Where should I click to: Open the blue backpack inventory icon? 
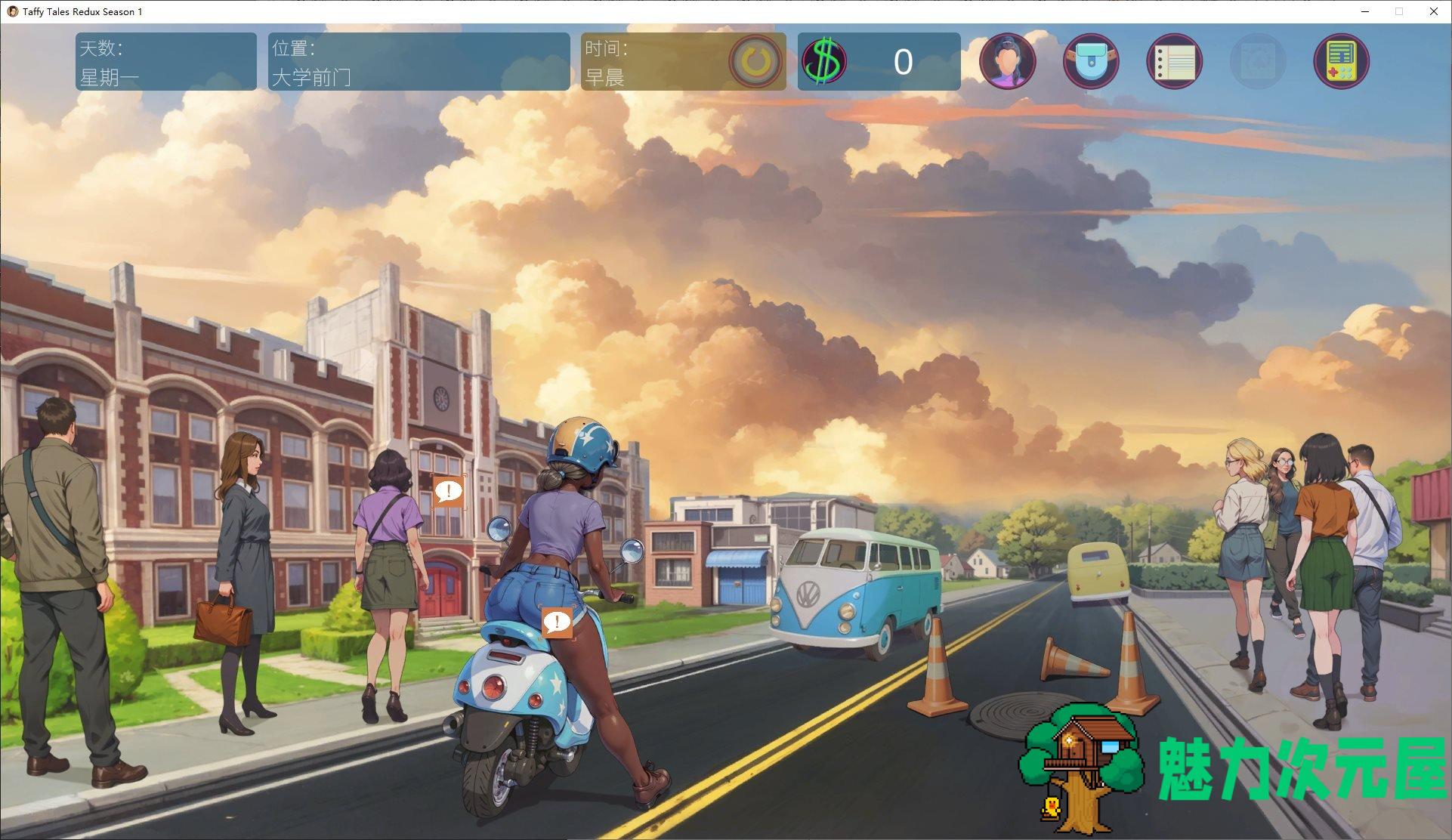tap(1091, 61)
